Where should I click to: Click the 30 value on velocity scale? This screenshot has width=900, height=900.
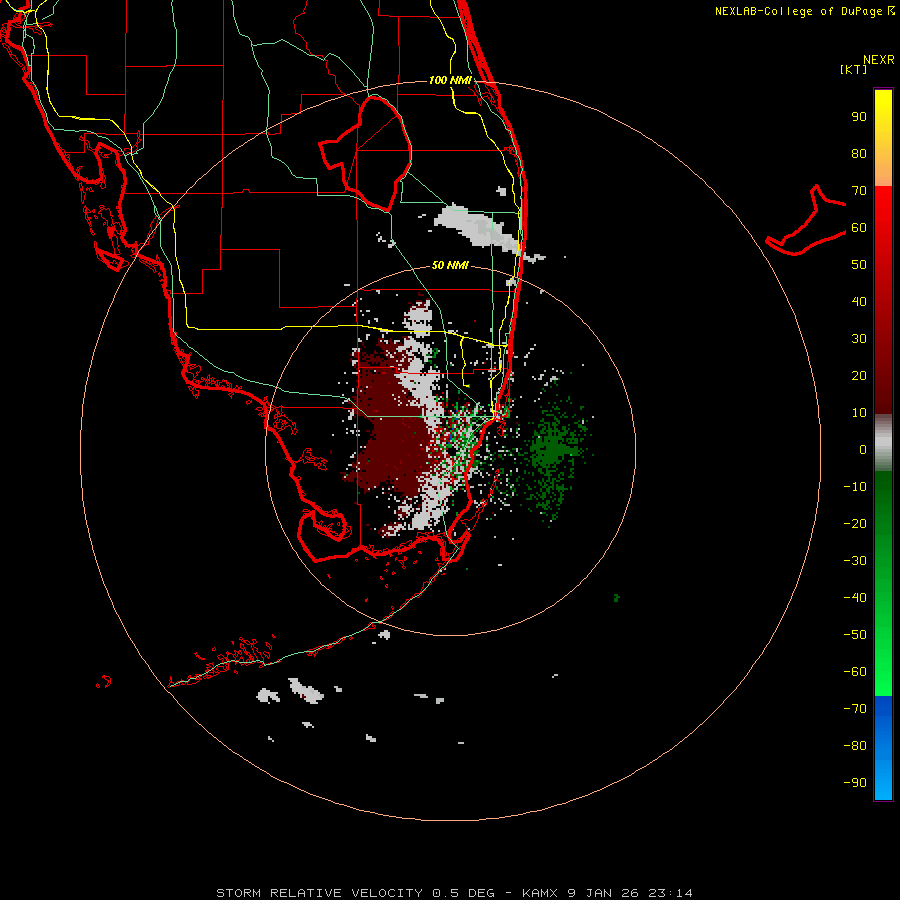(859, 339)
